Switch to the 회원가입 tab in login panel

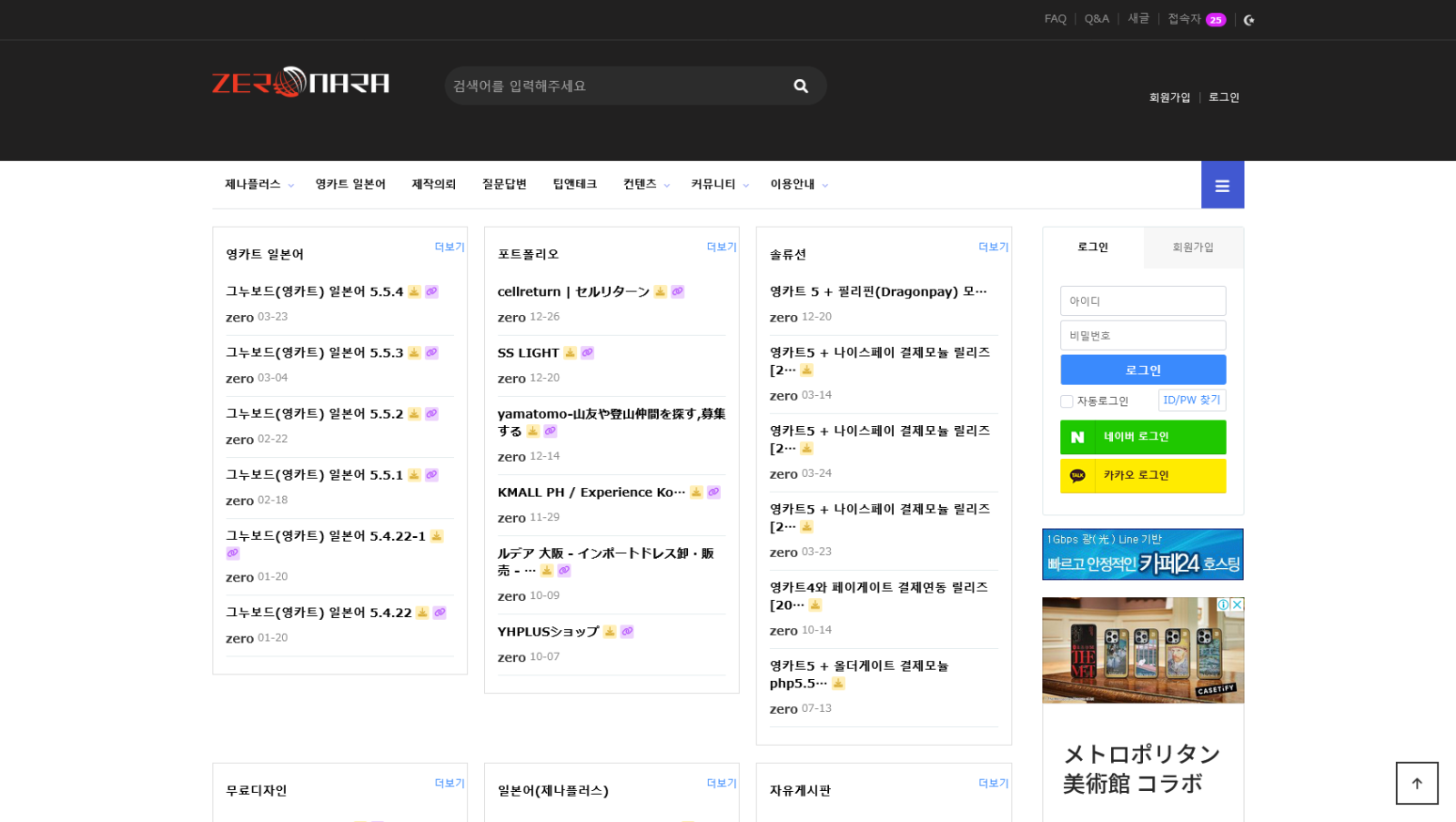click(x=1192, y=248)
